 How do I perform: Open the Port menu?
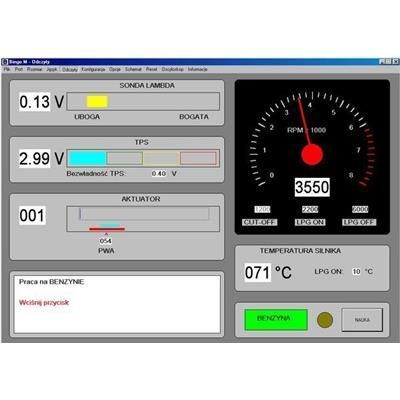(19, 69)
